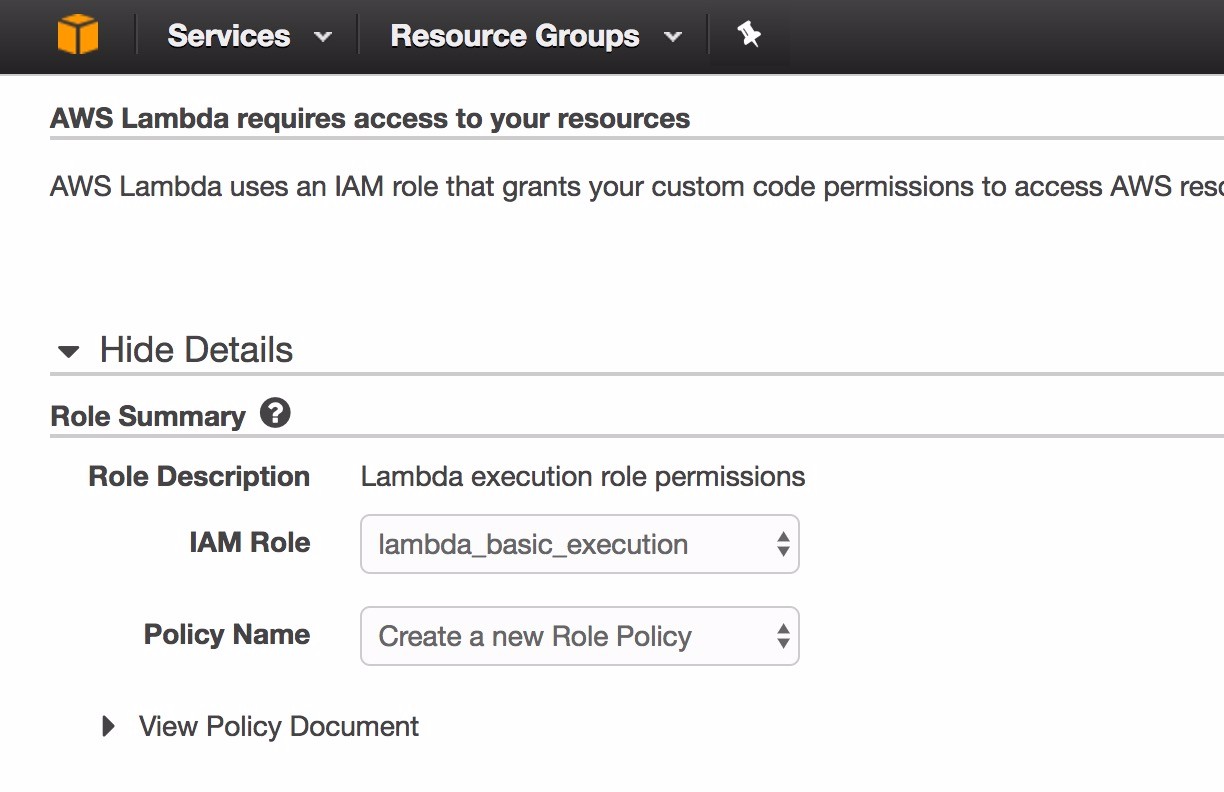Click the Policy Name field label
The image size is (1224, 792).
click(227, 635)
